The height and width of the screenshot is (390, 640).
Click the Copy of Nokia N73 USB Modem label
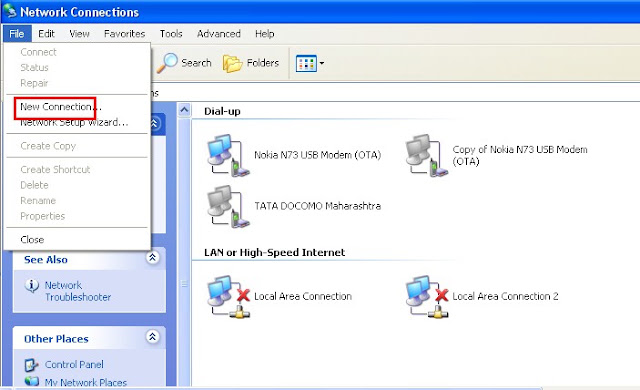[520, 155]
